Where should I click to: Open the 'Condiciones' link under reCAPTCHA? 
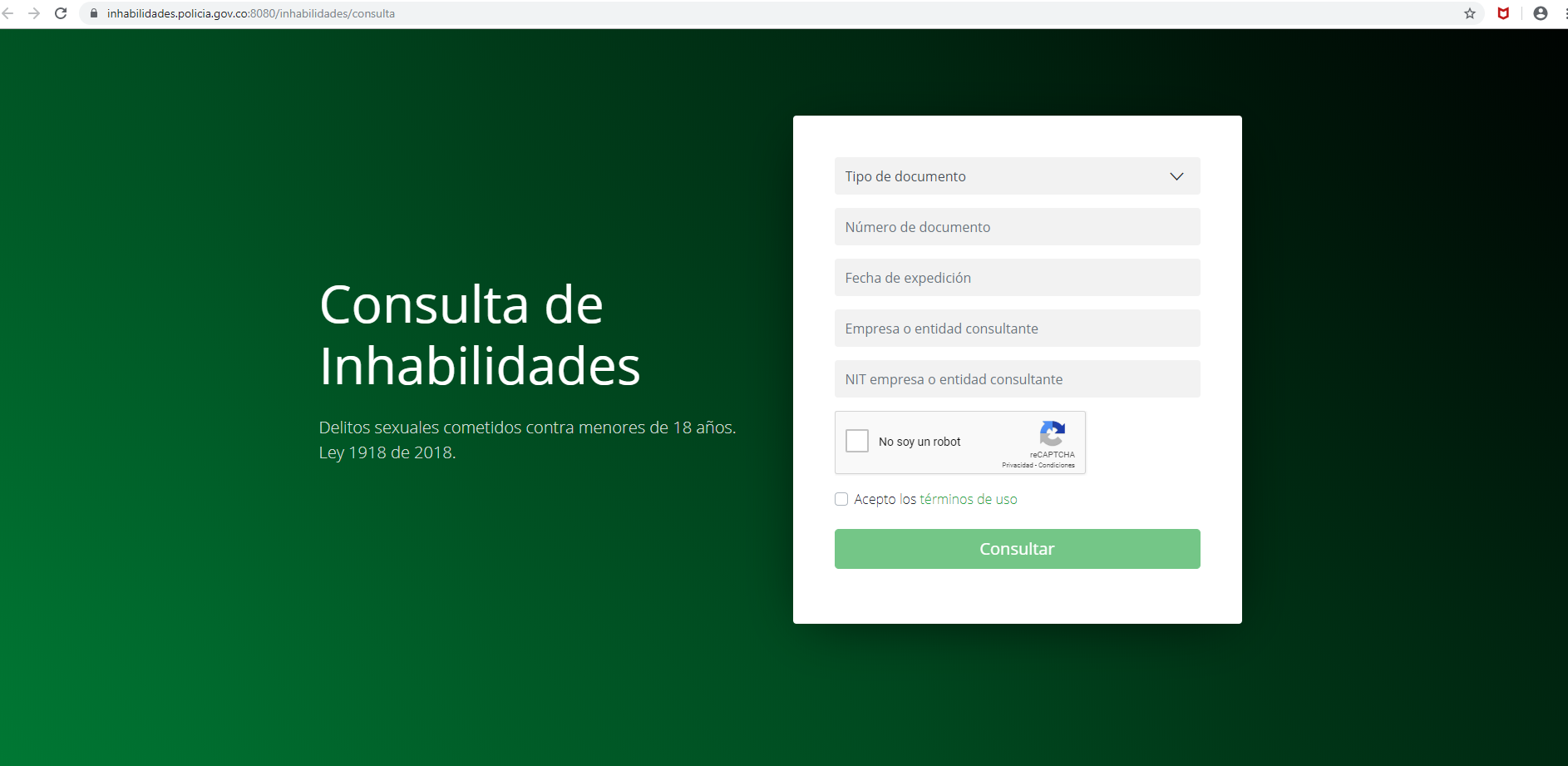coord(1057,466)
